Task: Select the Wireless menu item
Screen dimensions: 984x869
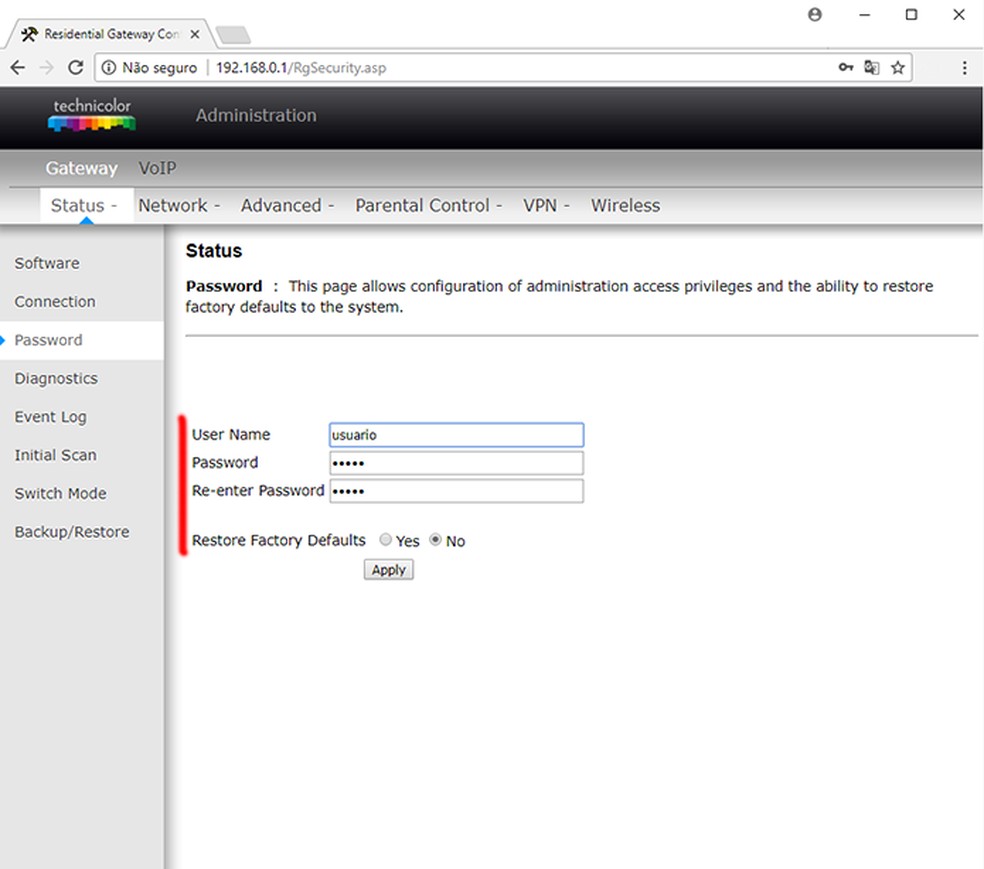Action: click(625, 205)
